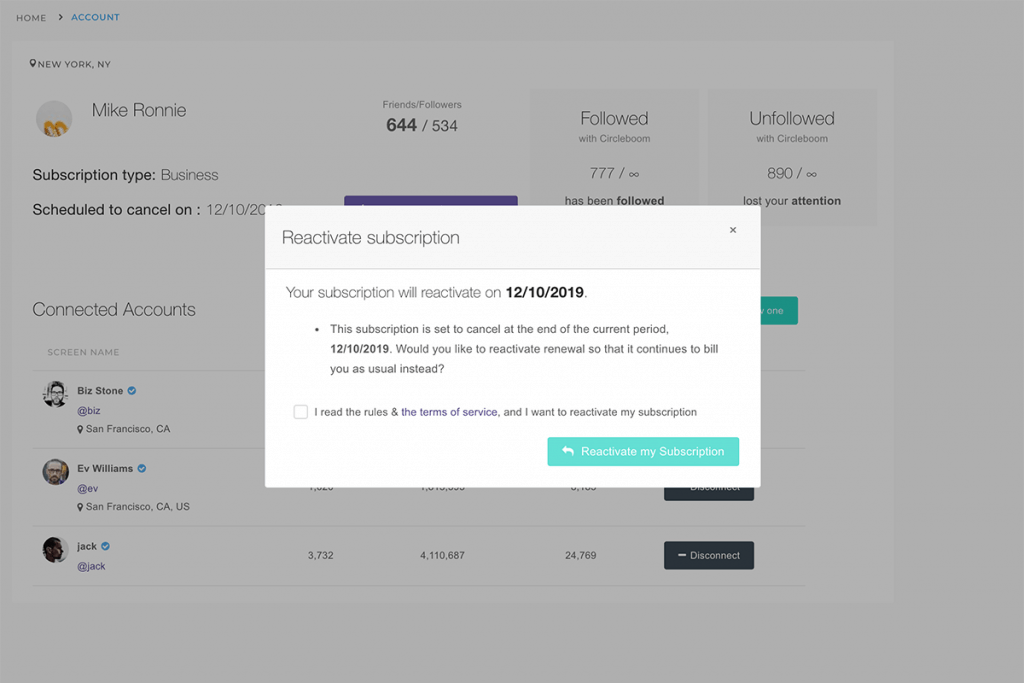Open the @biz handle link
This screenshot has height=683, width=1024.
pos(89,411)
